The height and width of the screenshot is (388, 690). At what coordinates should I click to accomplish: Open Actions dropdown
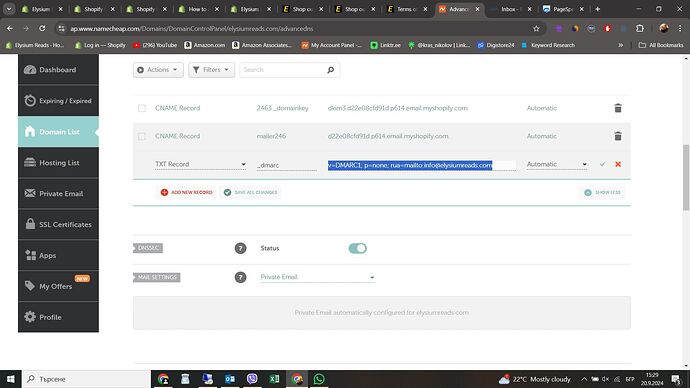pos(158,70)
